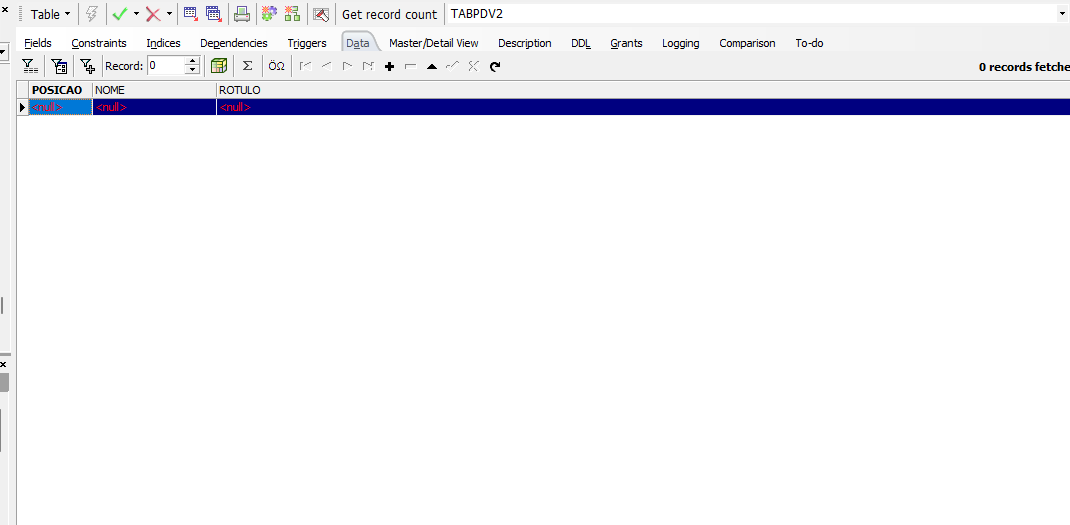Screen dimensions: 1070x525
Task: Insert a new record with the plus icon
Action: (x=390, y=66)
